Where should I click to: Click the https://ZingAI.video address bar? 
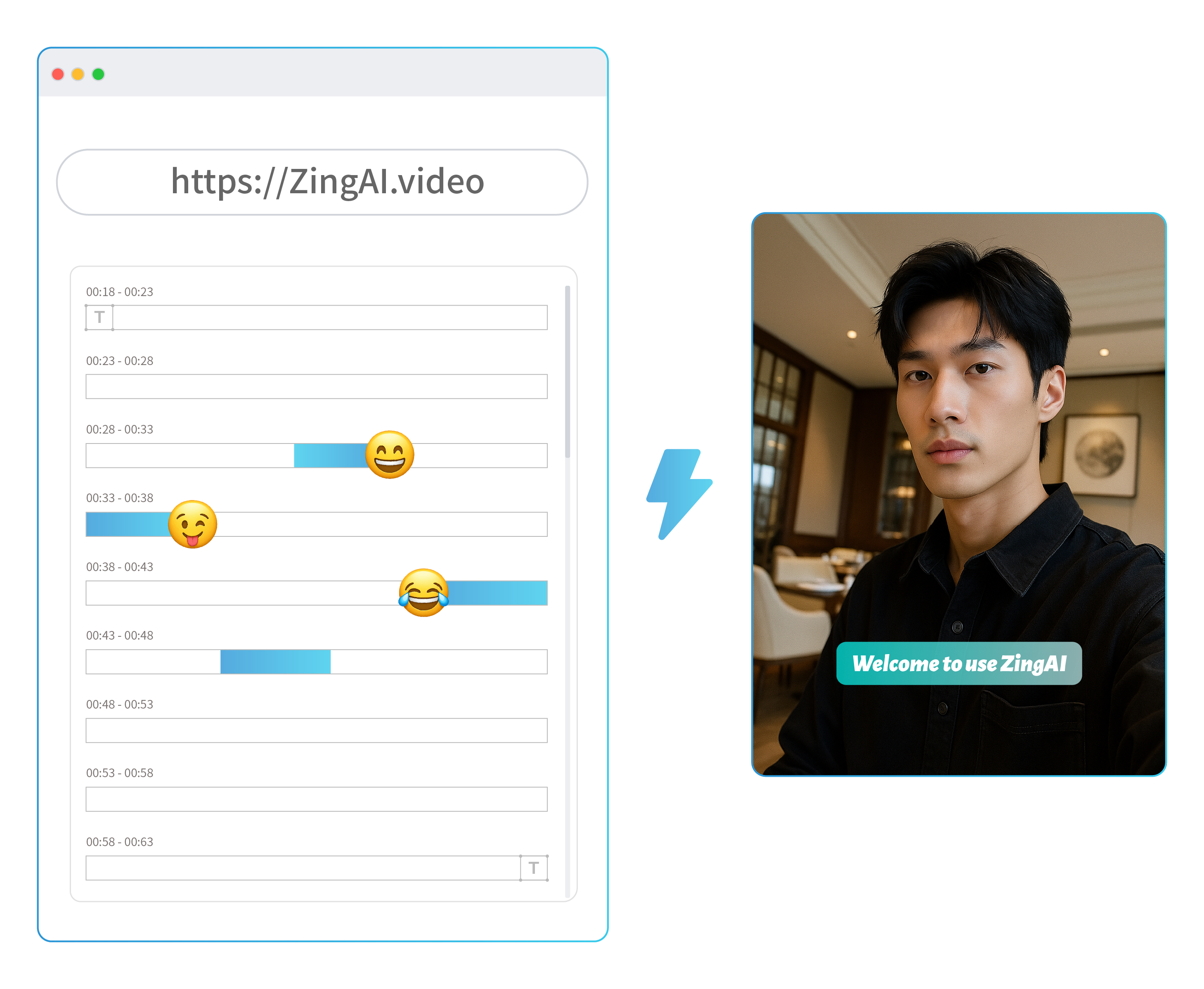click(322, 182)
